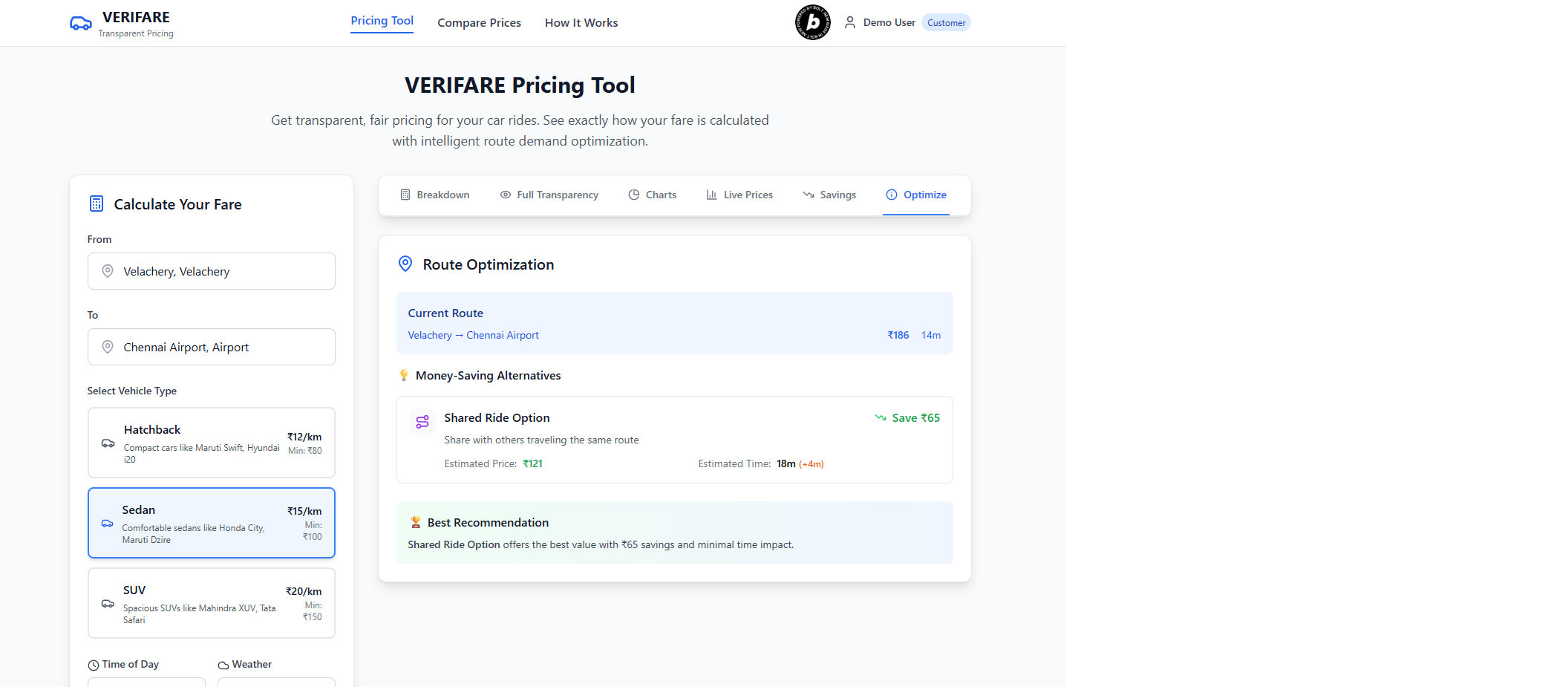The width and height of the screenshot is (1568, 687).
Task: Click the user profile icon
Action: click(x=850, y=23)
